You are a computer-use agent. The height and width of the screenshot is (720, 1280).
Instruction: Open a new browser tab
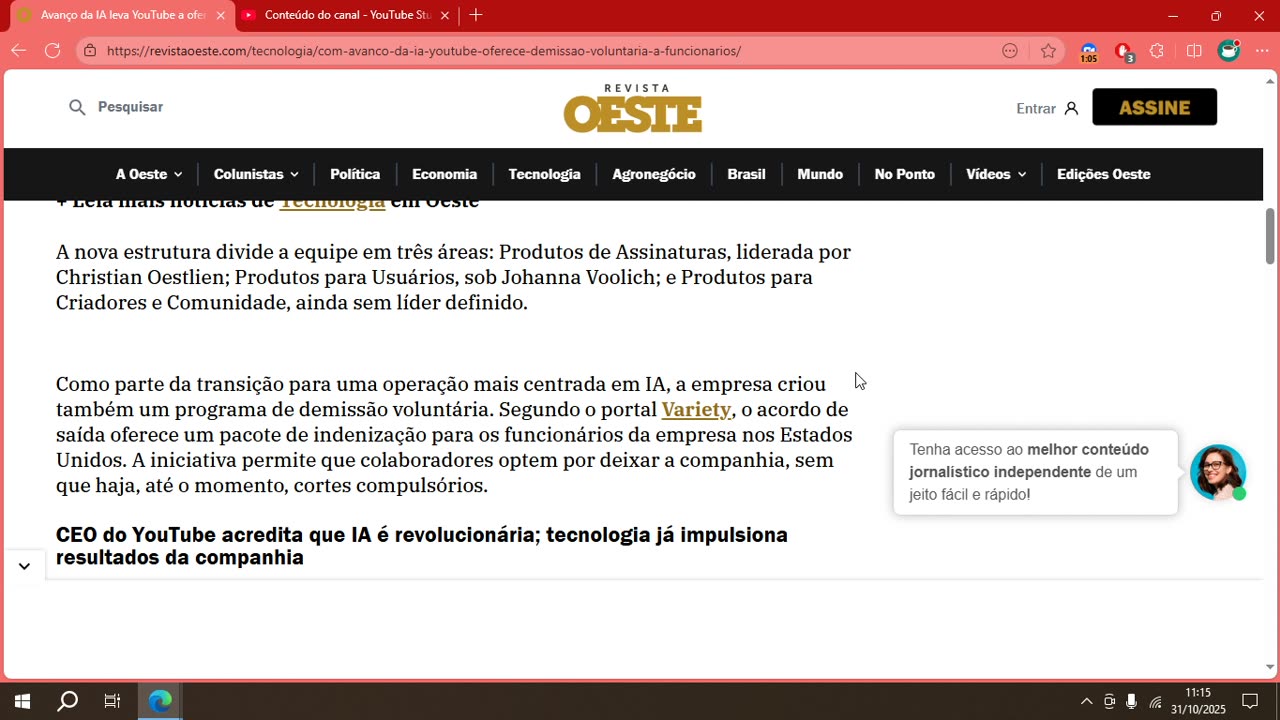(x=476, y=15)
